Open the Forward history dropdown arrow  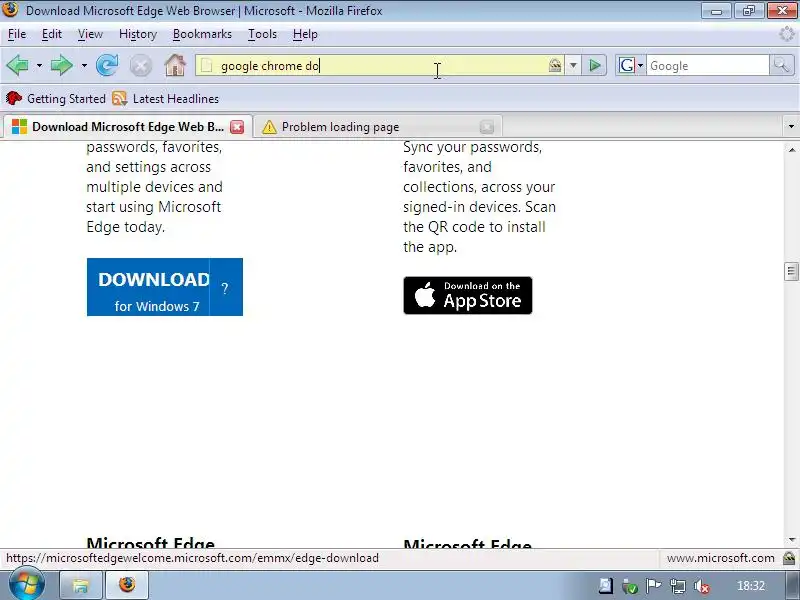tap(84, 66)
